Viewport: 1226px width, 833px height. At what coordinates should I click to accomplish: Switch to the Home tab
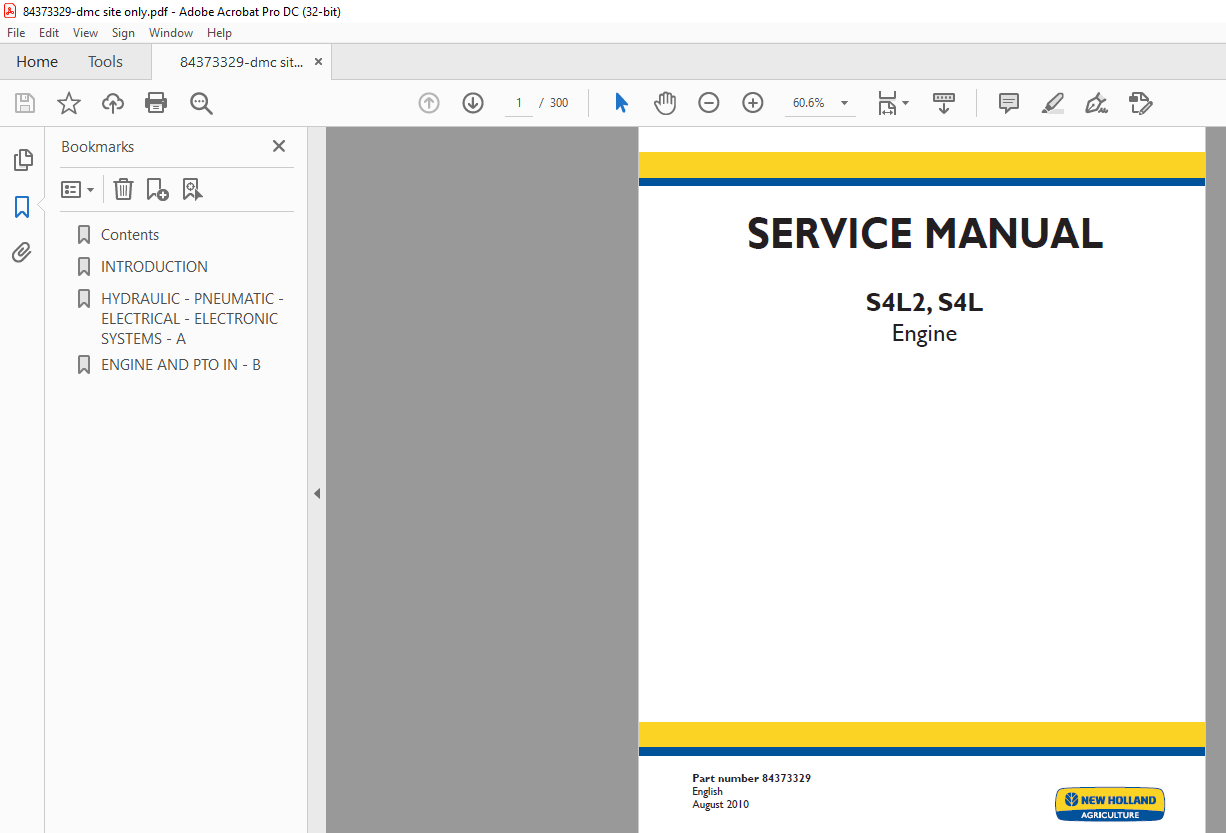click(x=37, y=62)
